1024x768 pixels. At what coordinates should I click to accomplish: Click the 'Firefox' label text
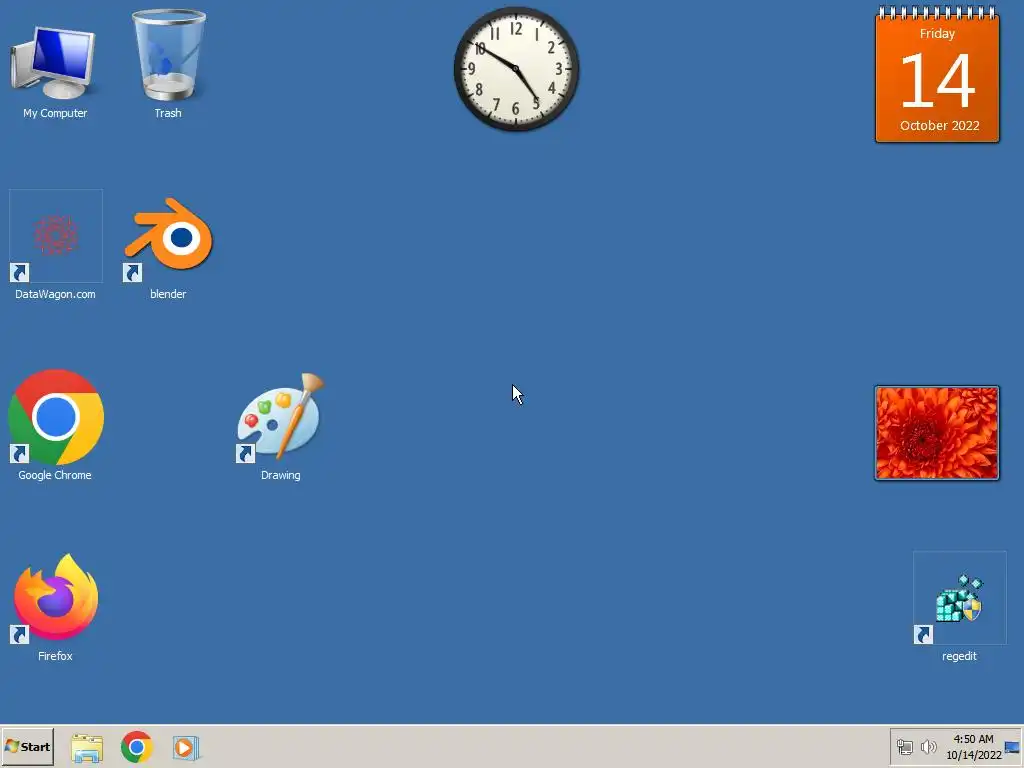[x=55, y=656]
